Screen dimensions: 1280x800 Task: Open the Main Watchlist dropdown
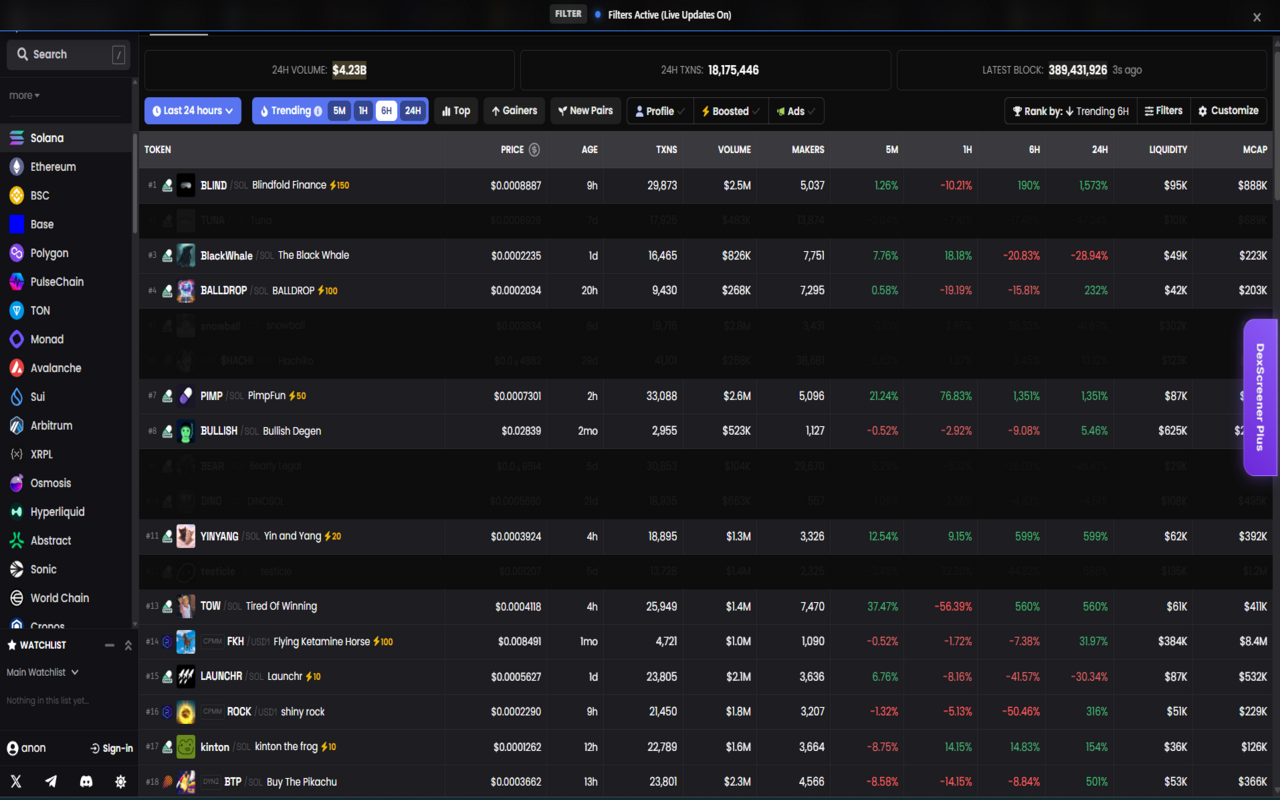tap(42, 672)
